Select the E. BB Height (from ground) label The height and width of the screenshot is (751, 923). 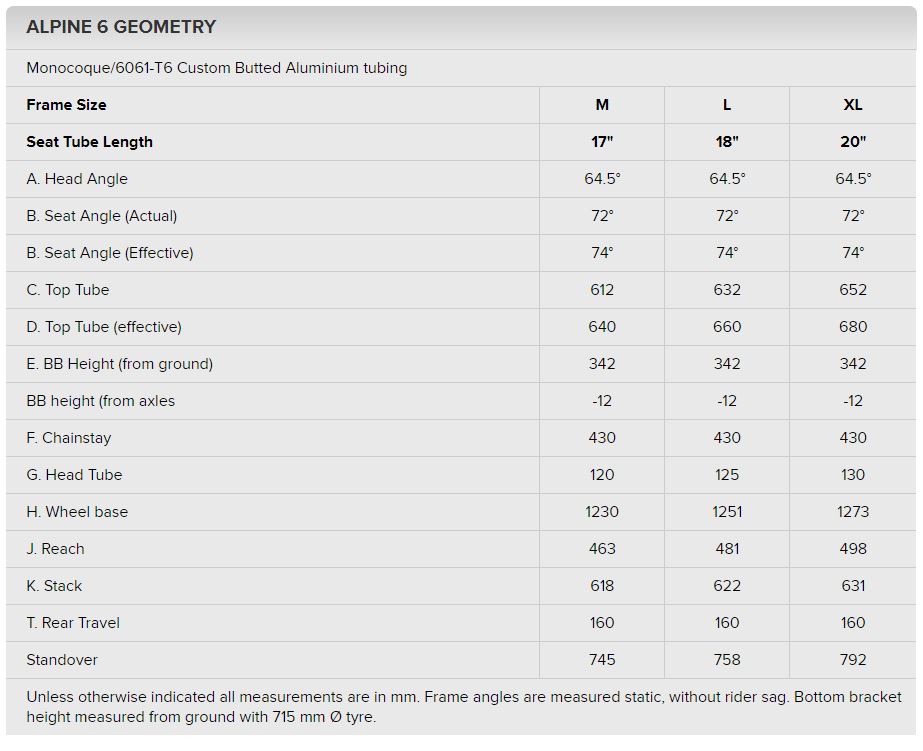pos(119,364)
